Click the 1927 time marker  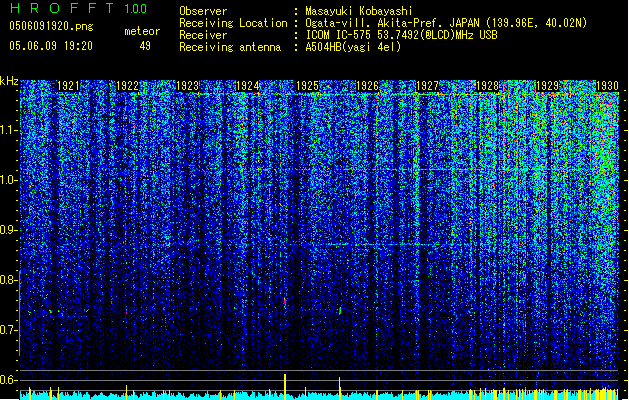tap(428, 86)
